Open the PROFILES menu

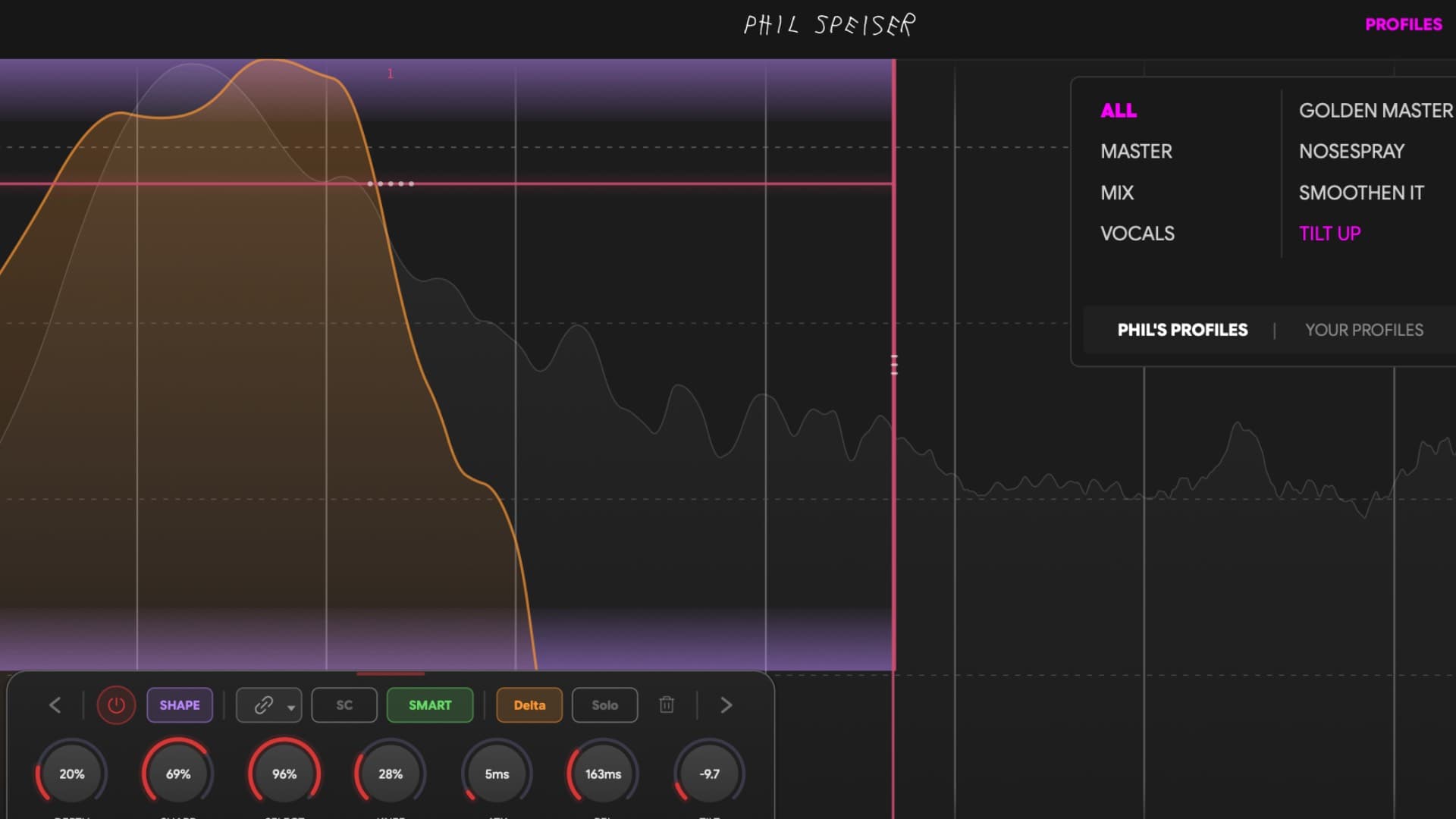pos(1403,24)
